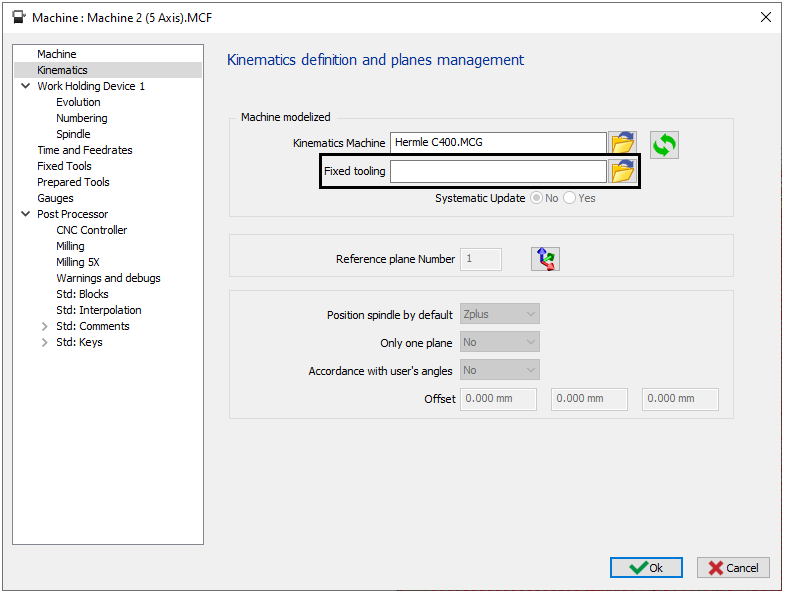Select the Systematic Update Yes radio button
Screen dimensions: 785x594
point(570,198)
